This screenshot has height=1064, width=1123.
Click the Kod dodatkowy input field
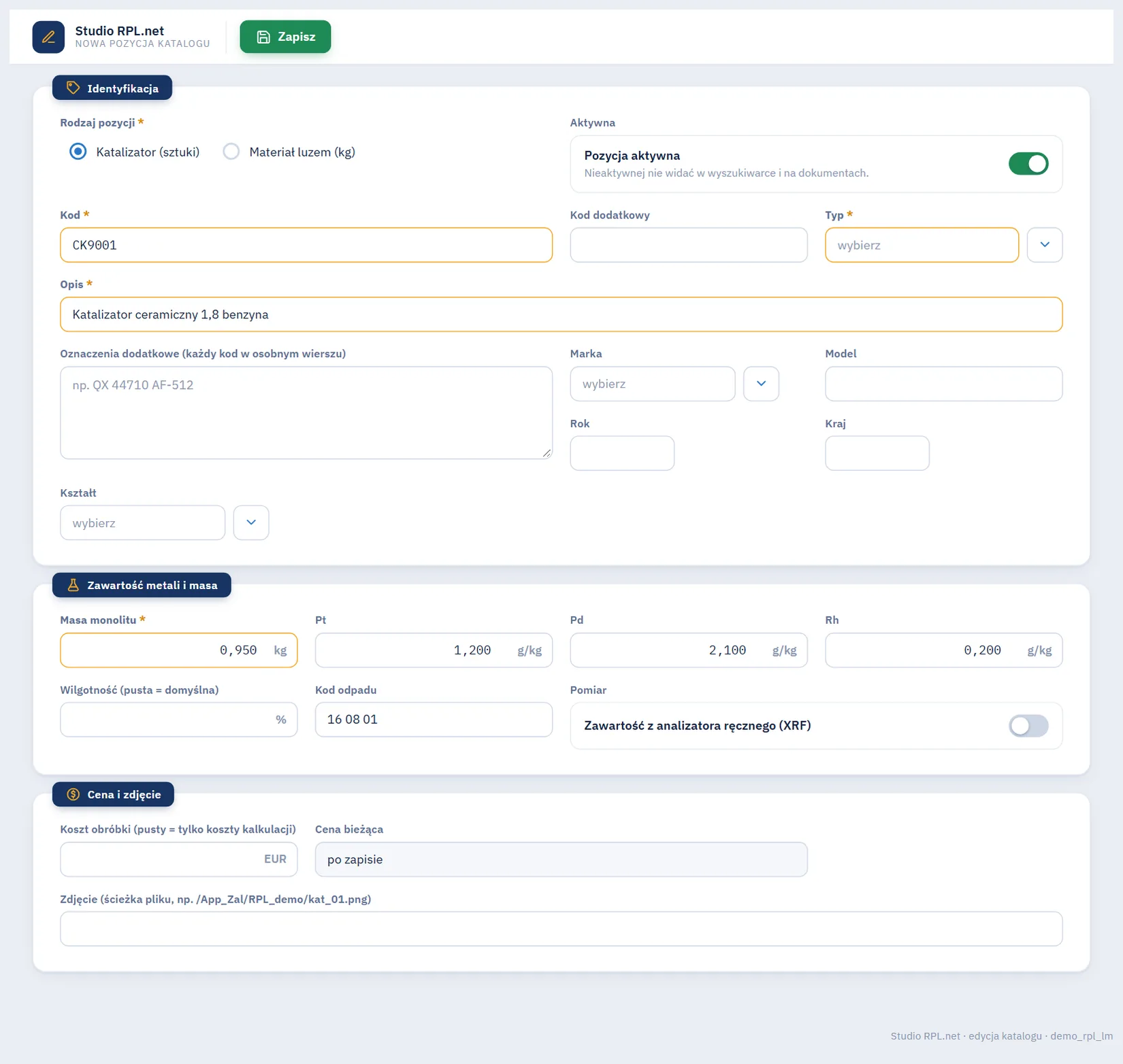point(689,245)
